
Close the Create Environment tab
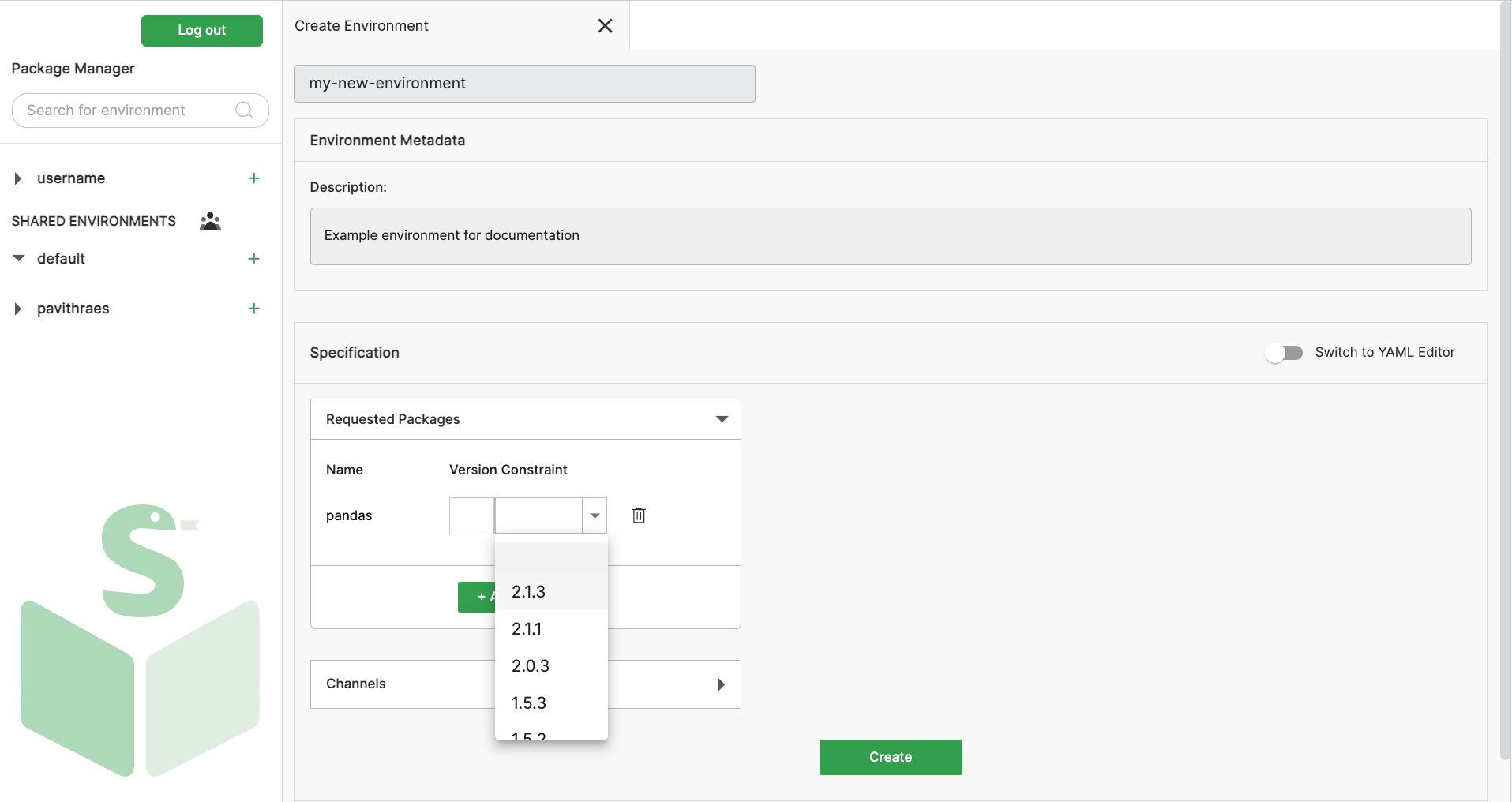click(x=605, y=25)
